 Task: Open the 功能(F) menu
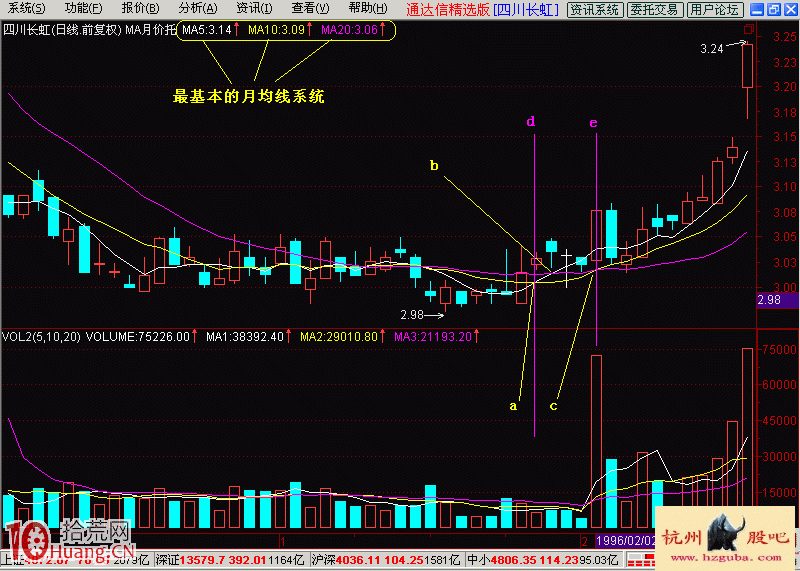pos(84,8)
